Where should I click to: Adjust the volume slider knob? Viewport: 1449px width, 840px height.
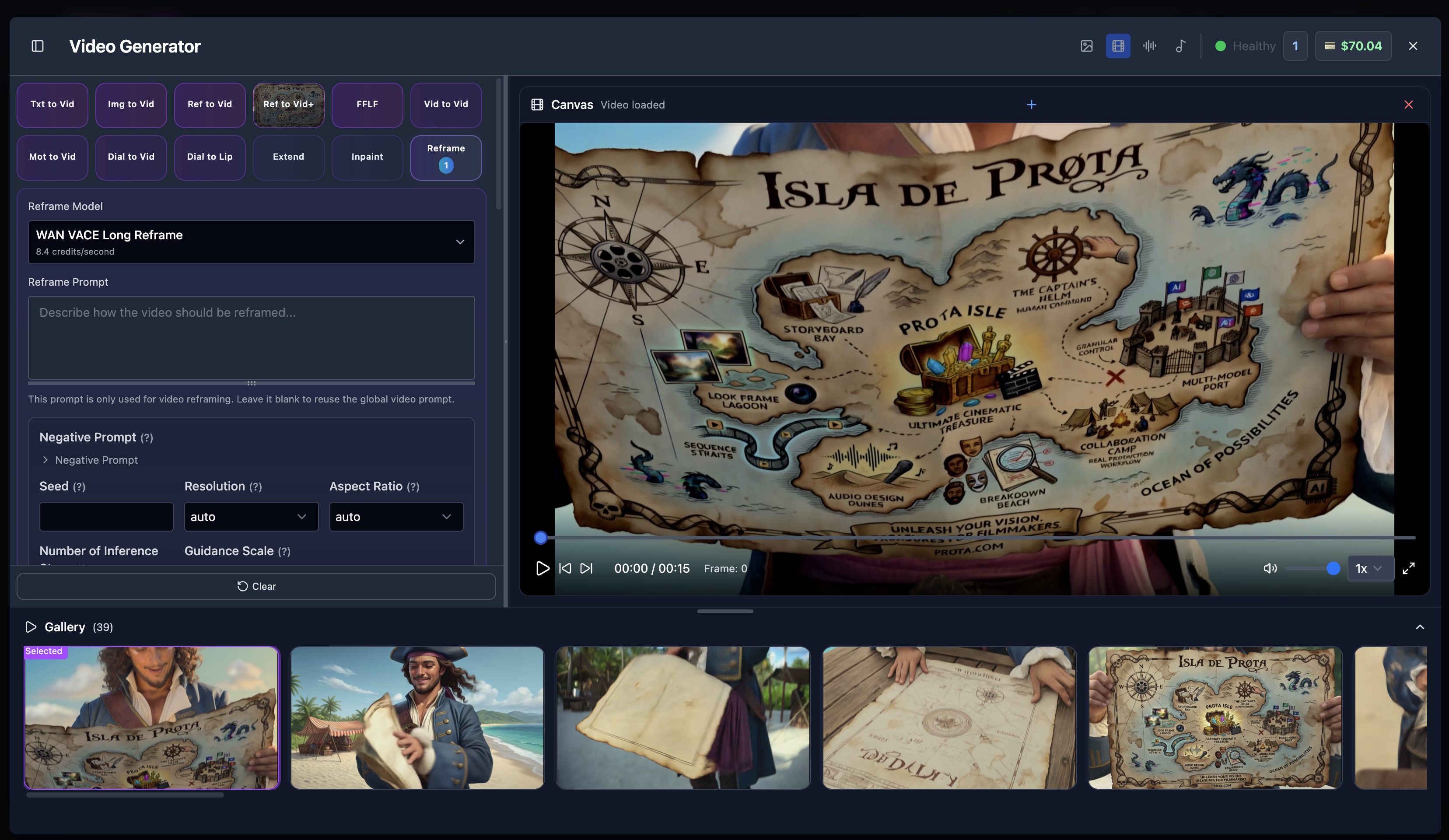point(1333,568)
